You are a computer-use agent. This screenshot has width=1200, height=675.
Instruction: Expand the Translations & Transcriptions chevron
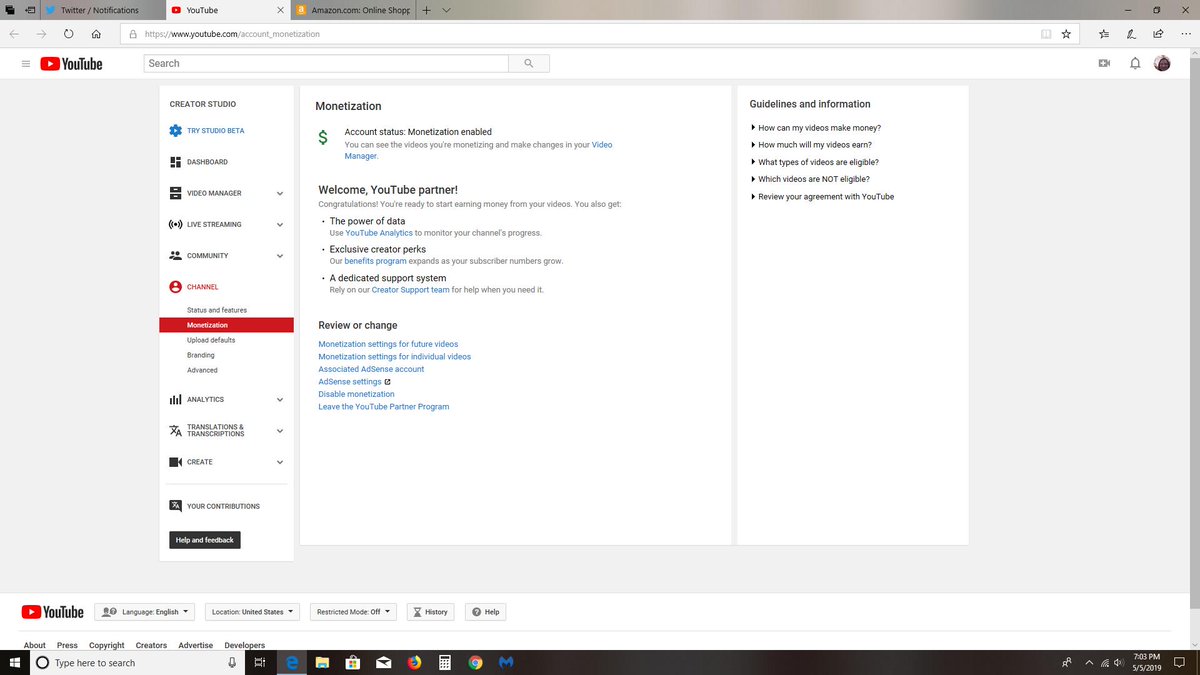[x=280, y=431]
